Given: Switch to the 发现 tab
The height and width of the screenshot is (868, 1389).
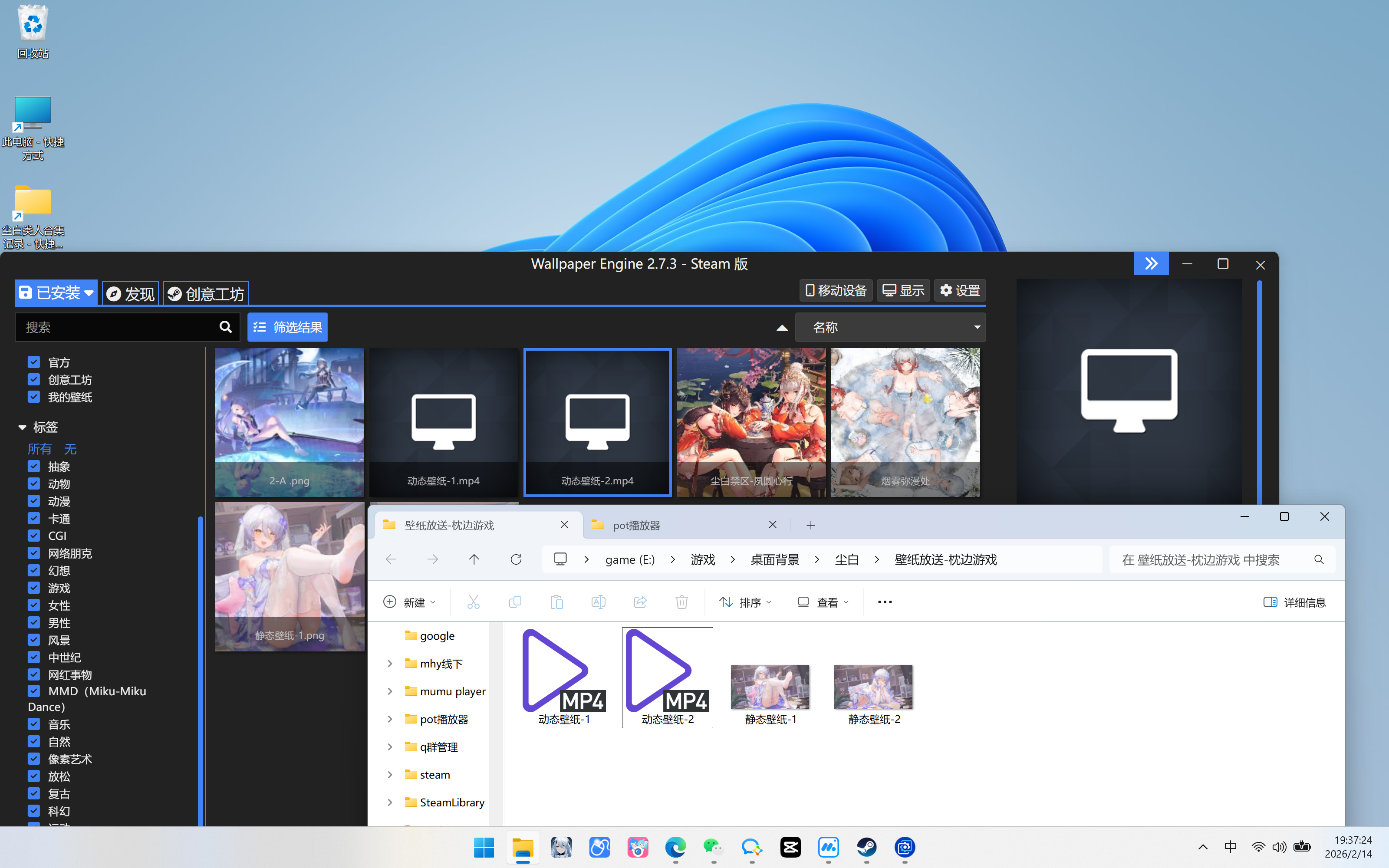Looking at the screenshot, I should coord(131,294).
